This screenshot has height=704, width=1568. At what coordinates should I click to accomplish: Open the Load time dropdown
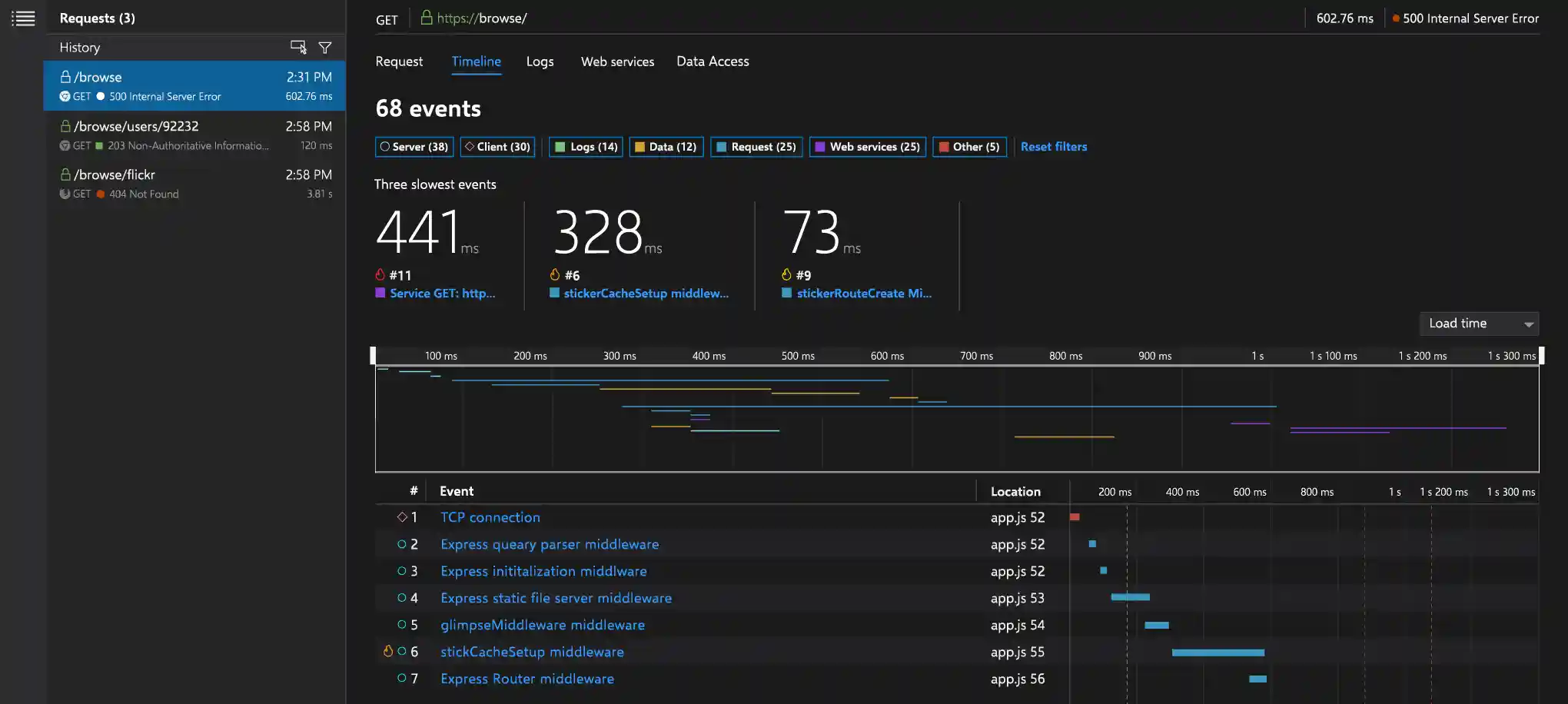click(x=1477, y=324)
